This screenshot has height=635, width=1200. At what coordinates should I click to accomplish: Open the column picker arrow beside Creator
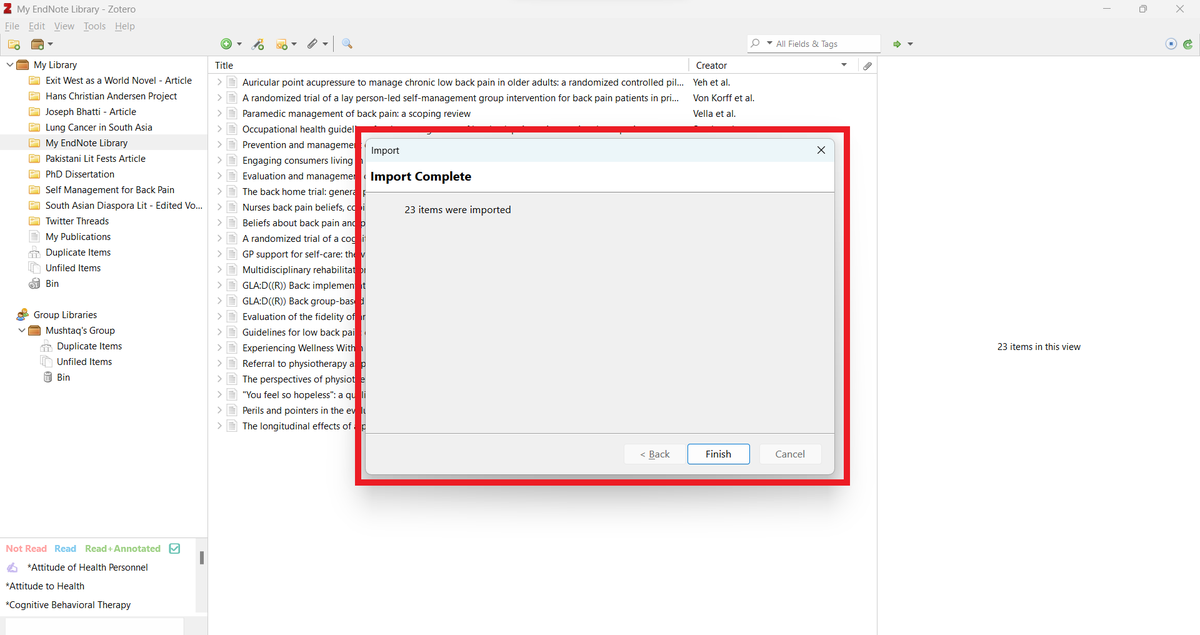[x=844, y=65]
